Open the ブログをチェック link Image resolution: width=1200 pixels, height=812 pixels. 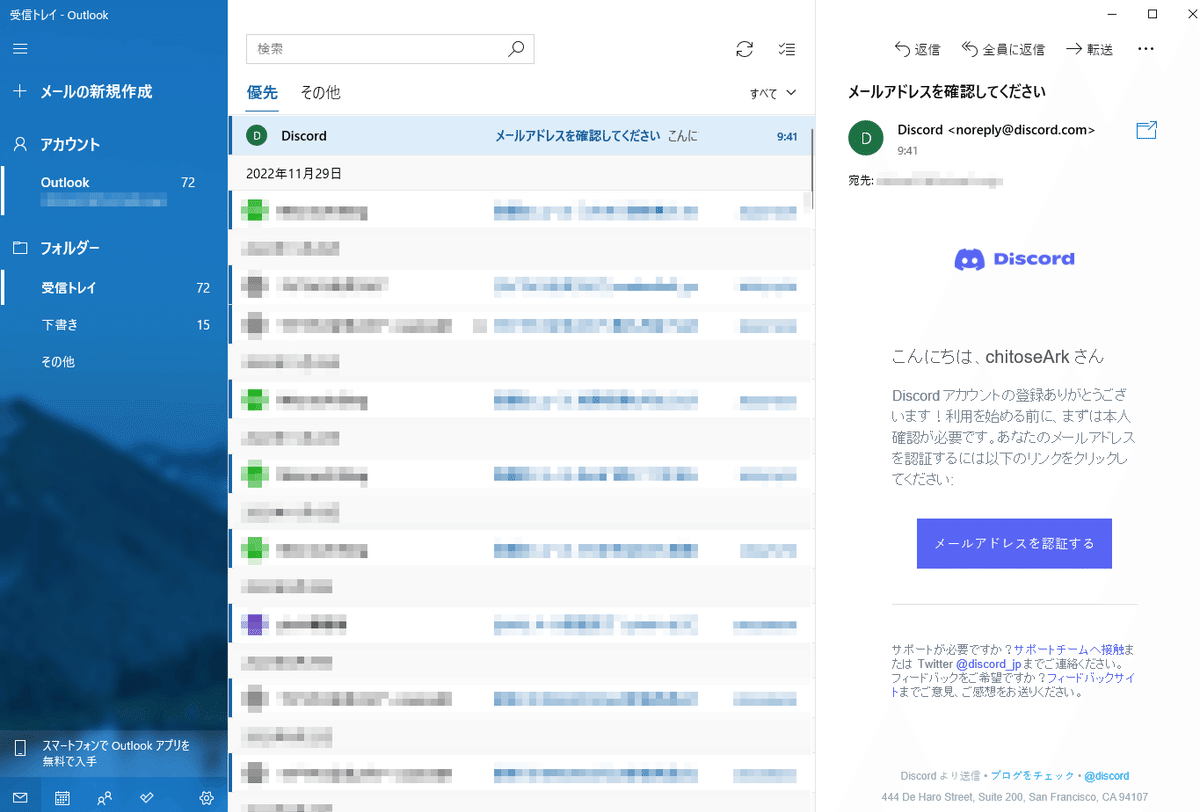pos(1033,776)
